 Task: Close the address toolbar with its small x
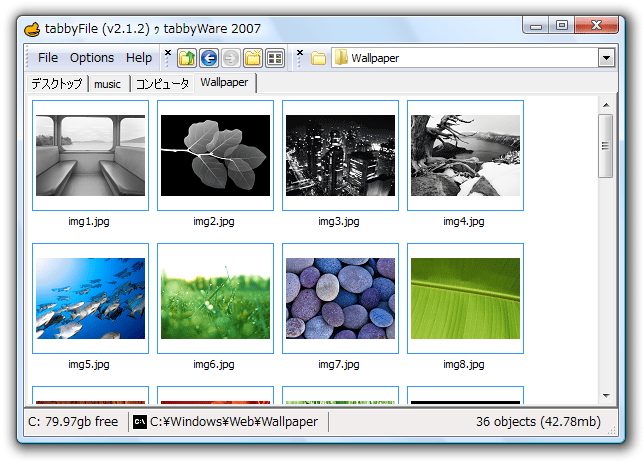[x=300, y=53]
